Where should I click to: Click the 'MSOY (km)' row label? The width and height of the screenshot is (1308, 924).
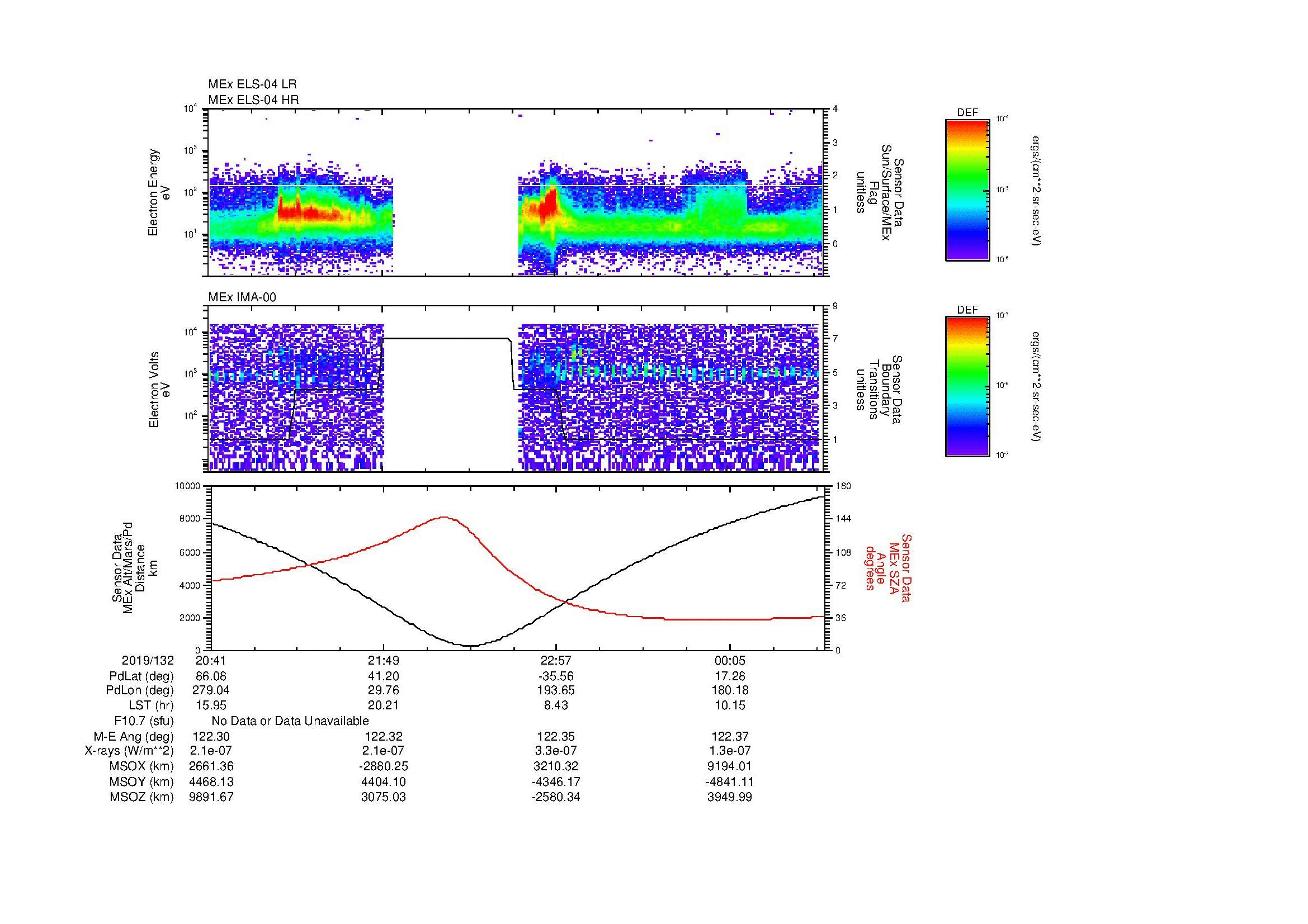(141, 781)
